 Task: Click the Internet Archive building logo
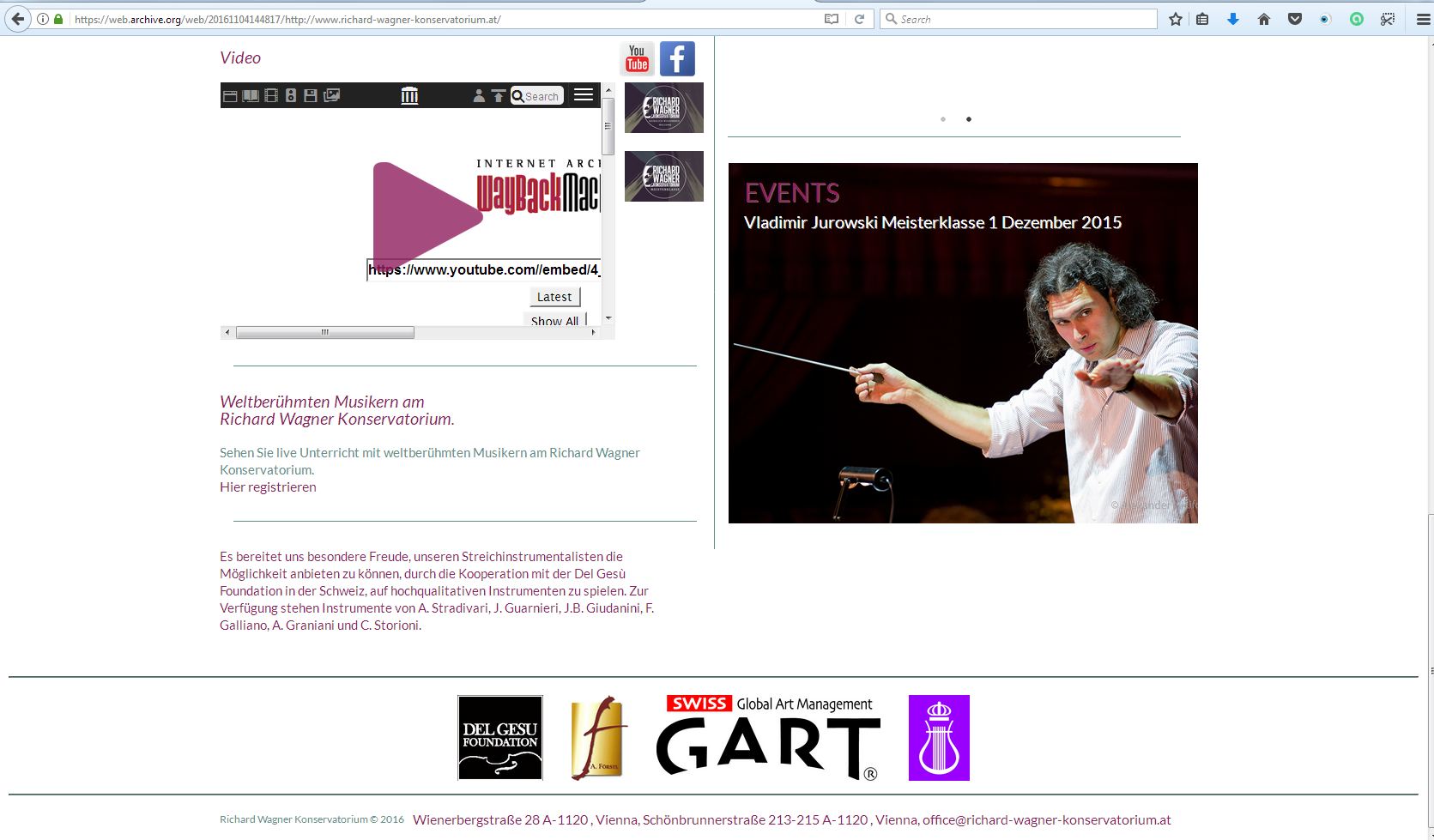(x=409, y=95)
